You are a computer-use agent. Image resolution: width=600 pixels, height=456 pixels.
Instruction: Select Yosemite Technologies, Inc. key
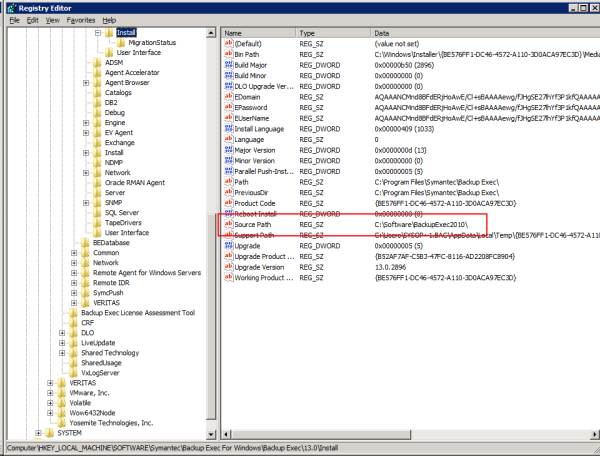pos(111,423)
